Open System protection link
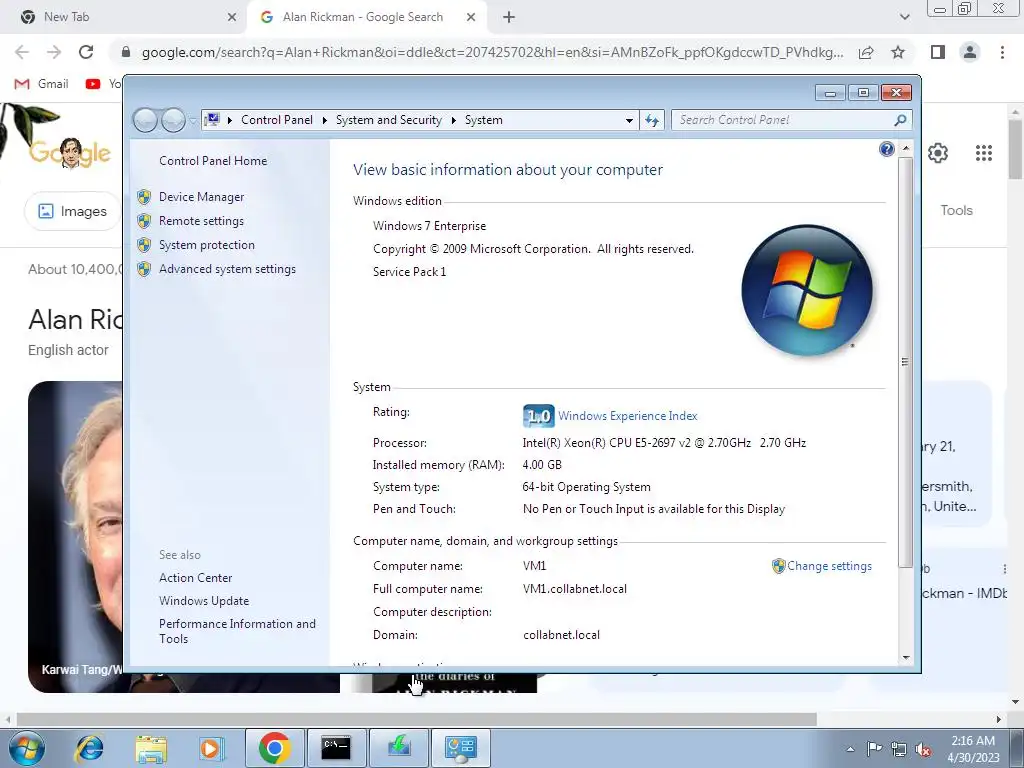Screen dimensions: 1024x768 tap(206, 245)
